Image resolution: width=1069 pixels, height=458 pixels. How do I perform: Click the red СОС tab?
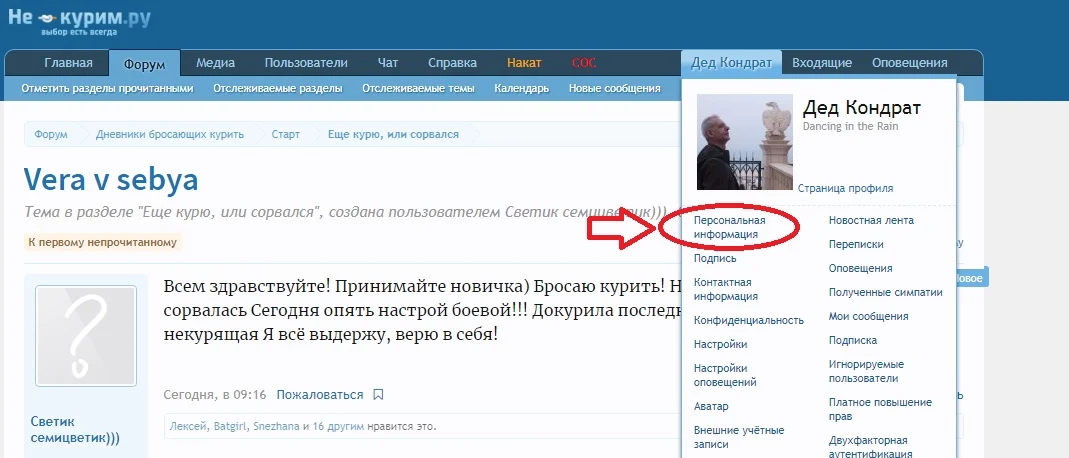coord(584,63)
